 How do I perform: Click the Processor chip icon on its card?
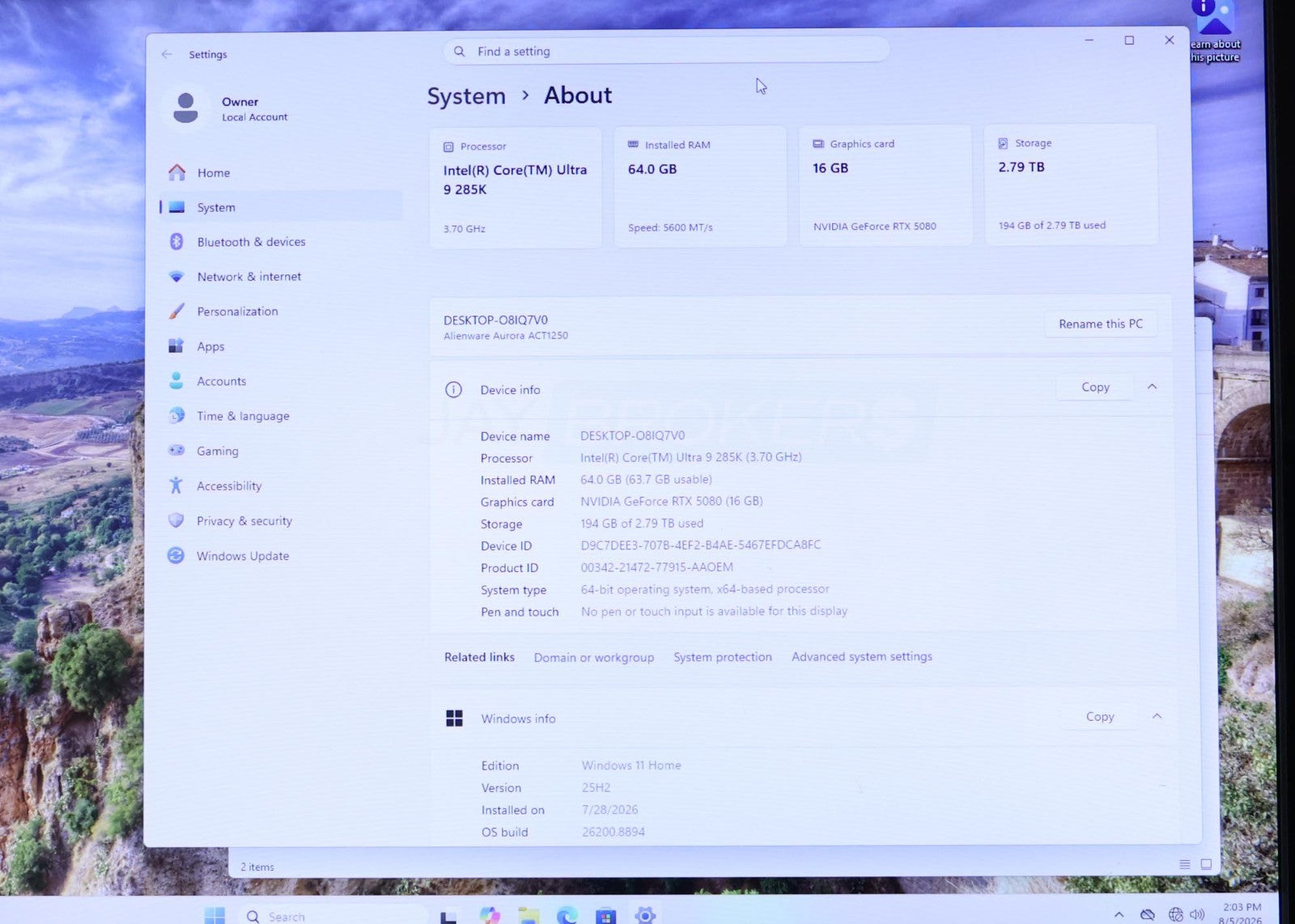coord(448,147)
